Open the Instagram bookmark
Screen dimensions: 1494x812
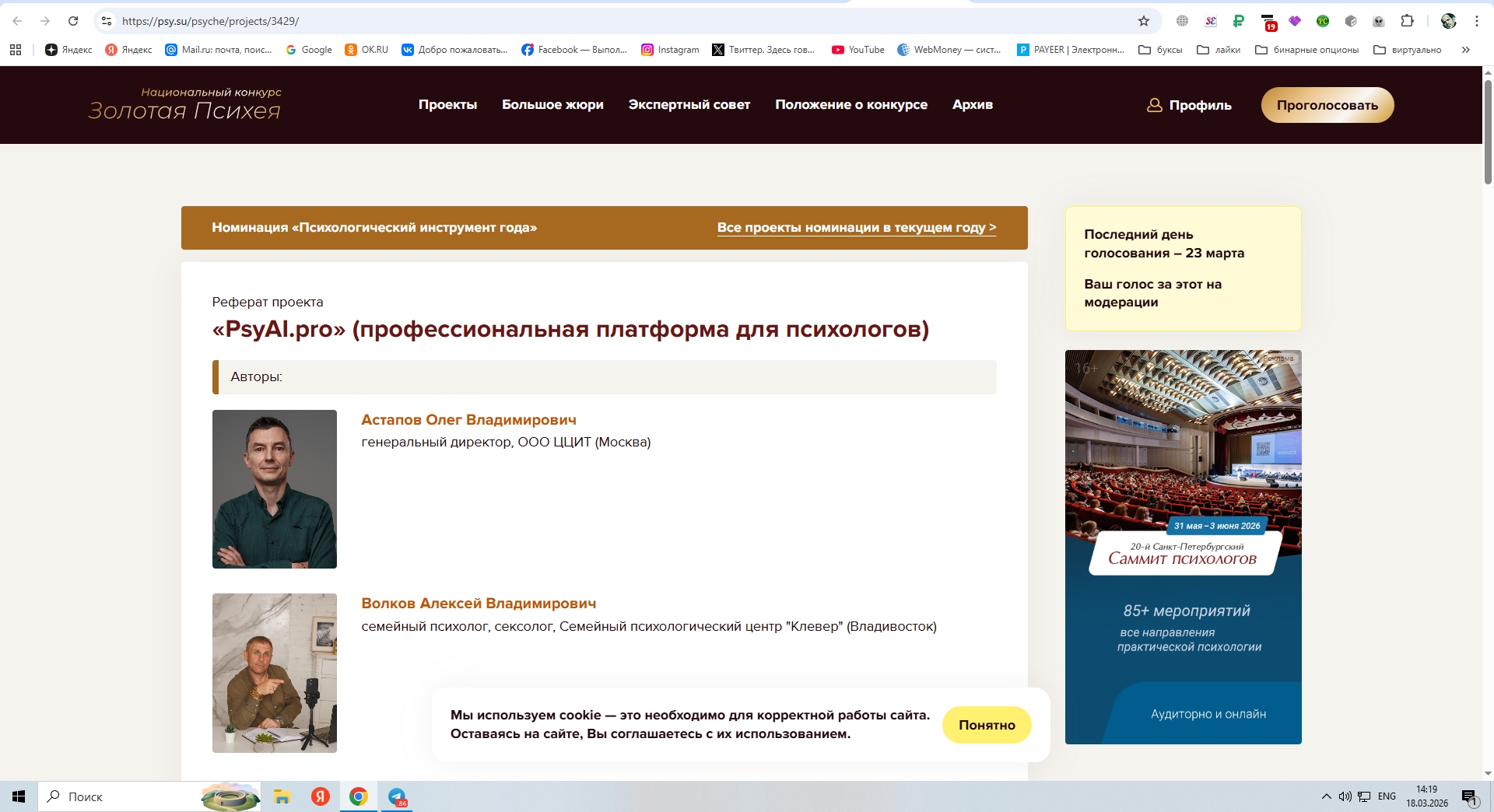670,50
